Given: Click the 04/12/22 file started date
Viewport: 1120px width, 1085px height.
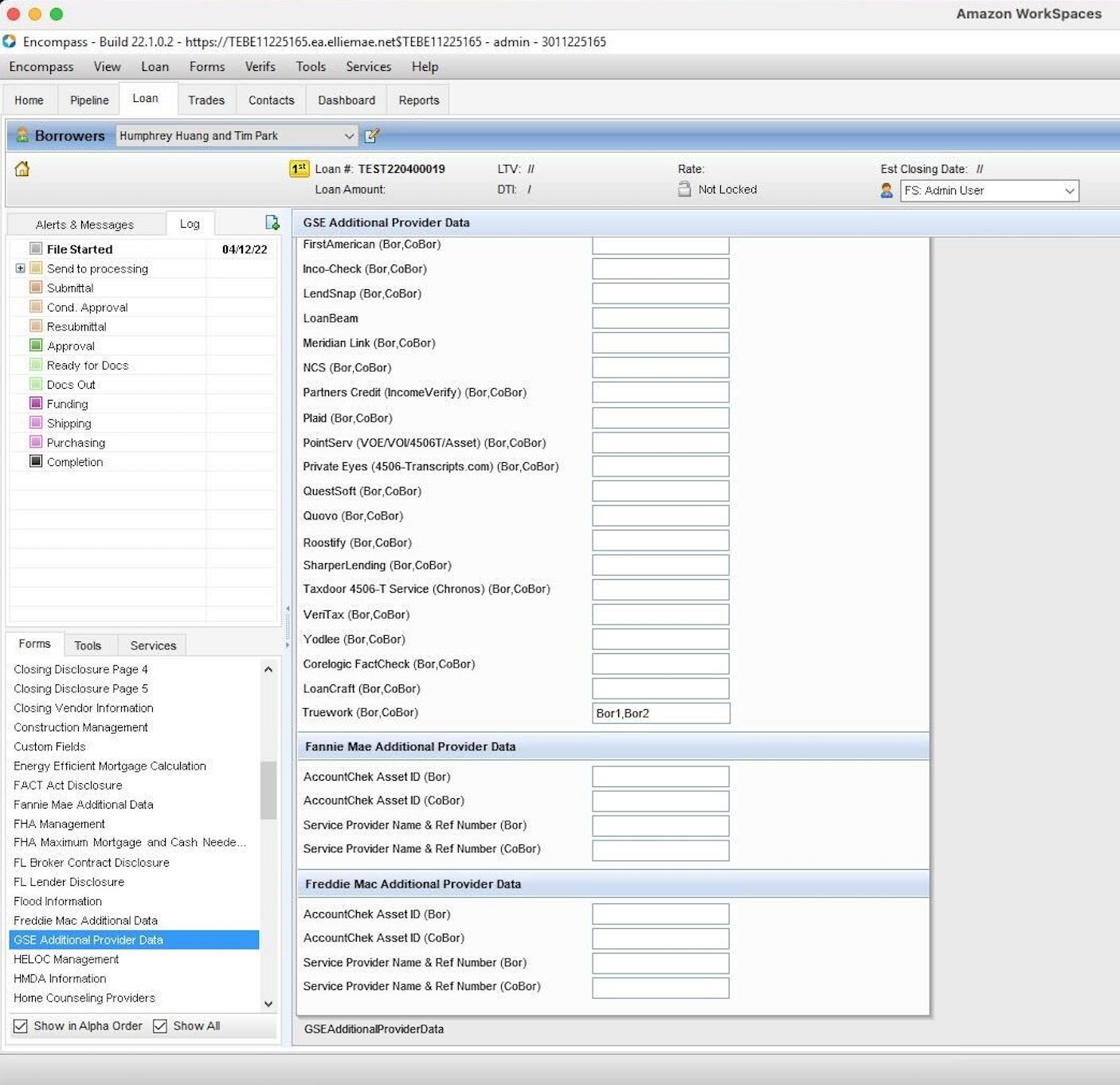Looking at the screenshot, I should pos(245,249).
